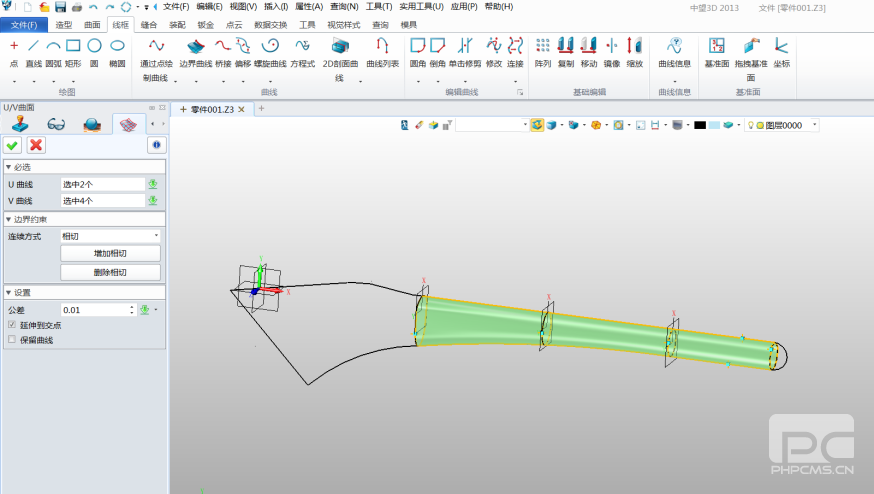Switch to the 曲面 ribbon tab
Viewport: 874px width, 494px height.
pyautogui.click(x=92, y=24)
